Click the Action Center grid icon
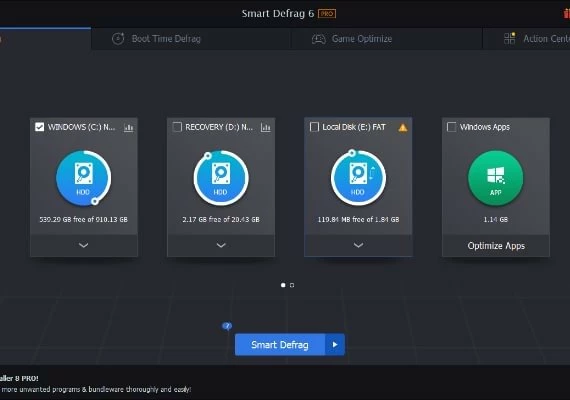This screenshot has height=400, width=570. [x=509, y=39]
